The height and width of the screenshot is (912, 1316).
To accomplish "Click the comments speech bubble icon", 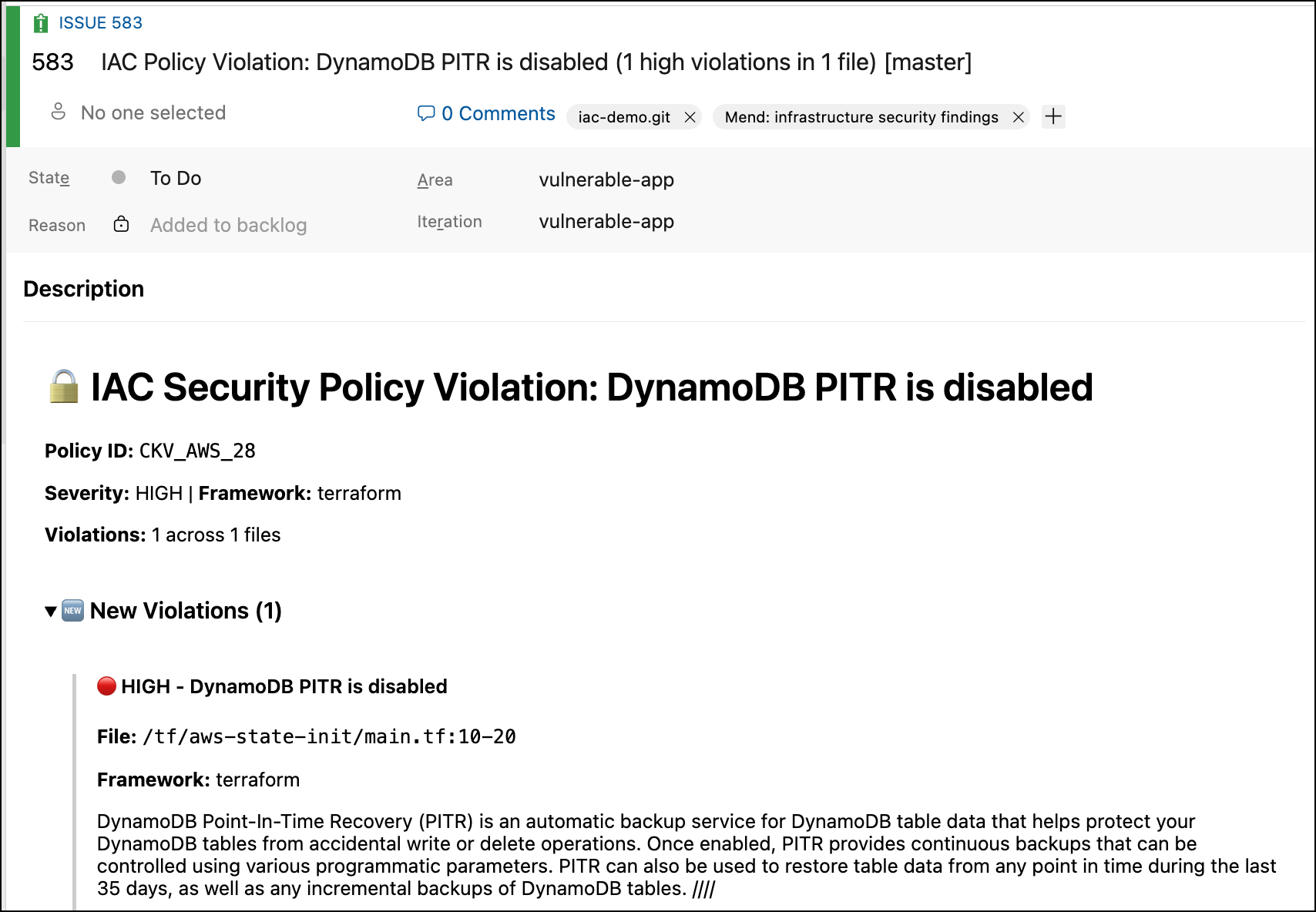I will (x=426, y=114).
